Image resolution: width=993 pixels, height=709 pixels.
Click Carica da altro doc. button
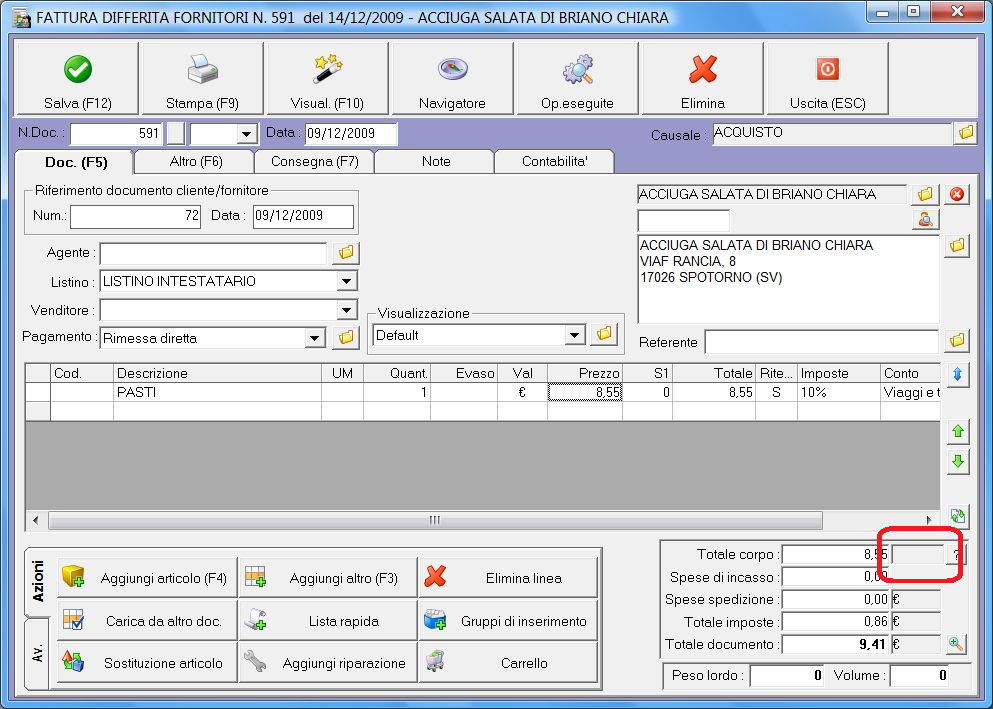[x=147, y=621]
